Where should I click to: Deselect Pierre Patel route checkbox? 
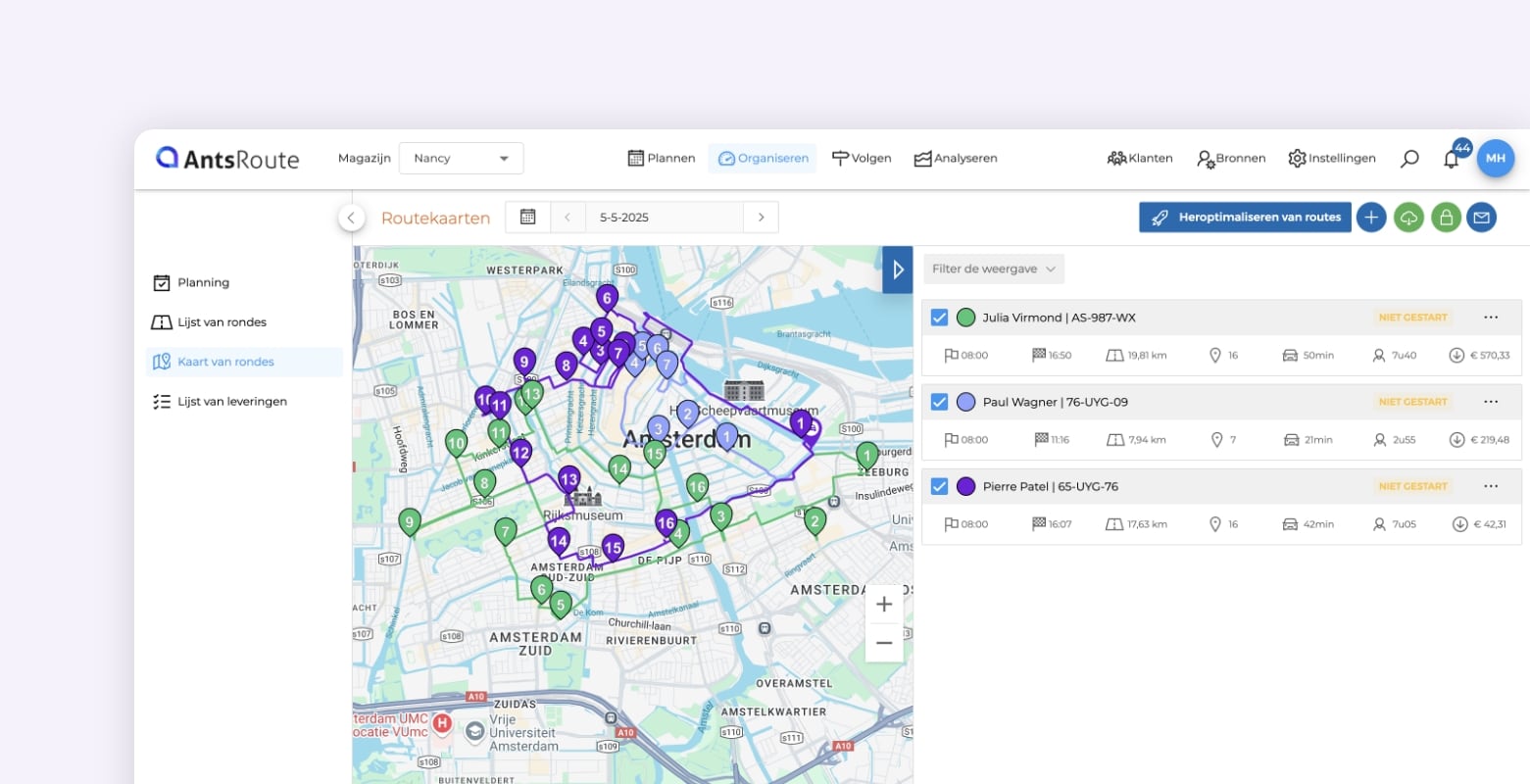pyautogui.click(x=939, y=486)
